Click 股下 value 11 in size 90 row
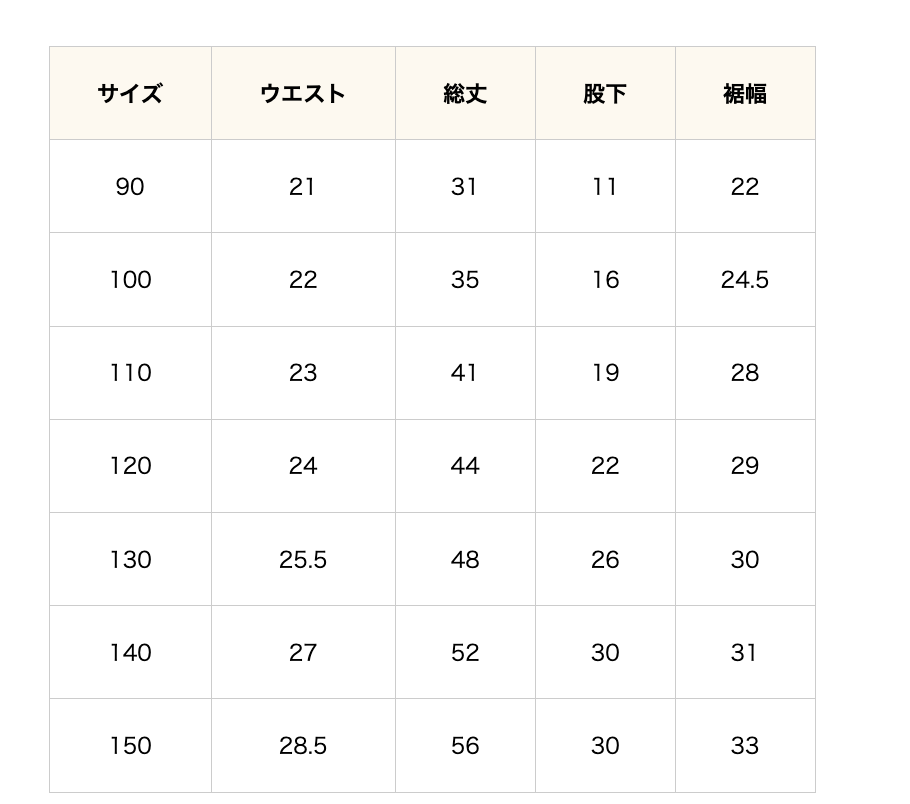 point(605,187)
